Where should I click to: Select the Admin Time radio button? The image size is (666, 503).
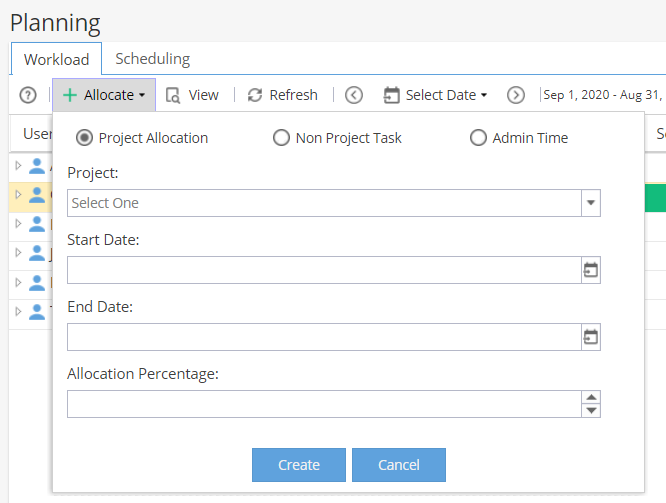(478, 138)
